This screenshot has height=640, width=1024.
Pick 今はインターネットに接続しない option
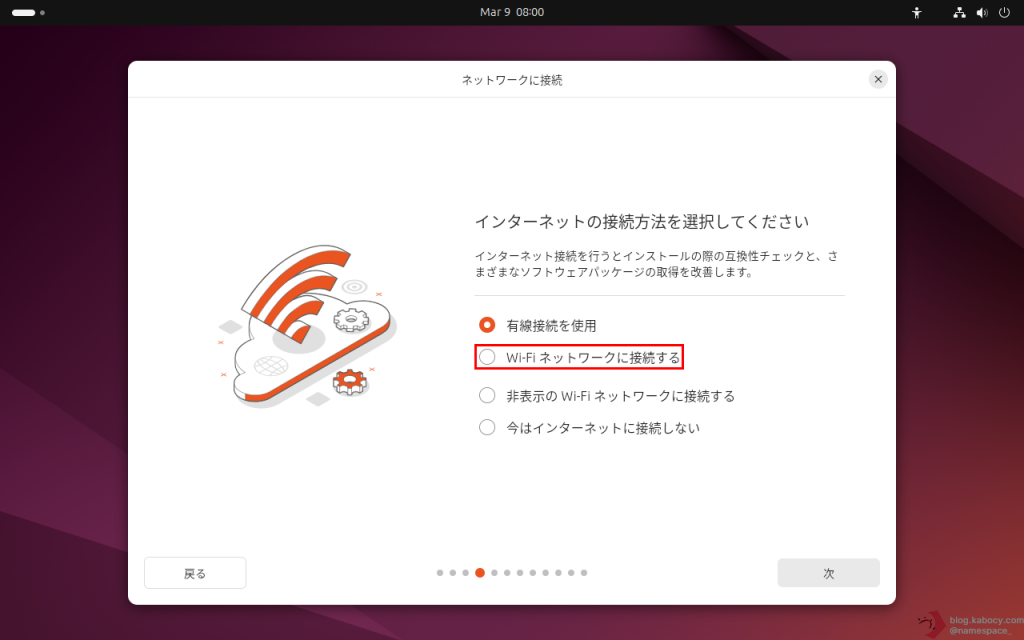pos(487,428)
